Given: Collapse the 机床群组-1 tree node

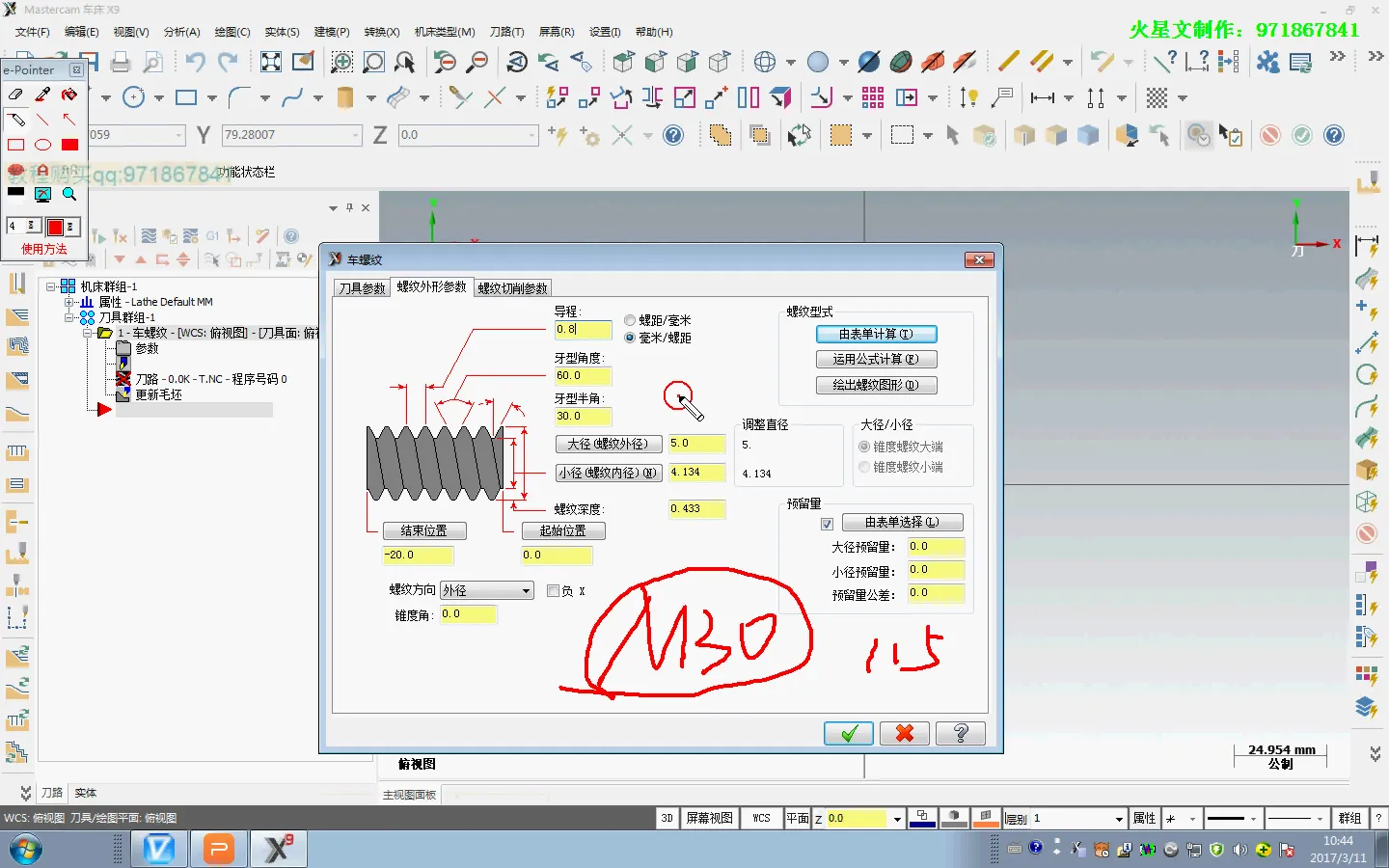Looking at the screenshot, I should [51, 286].
